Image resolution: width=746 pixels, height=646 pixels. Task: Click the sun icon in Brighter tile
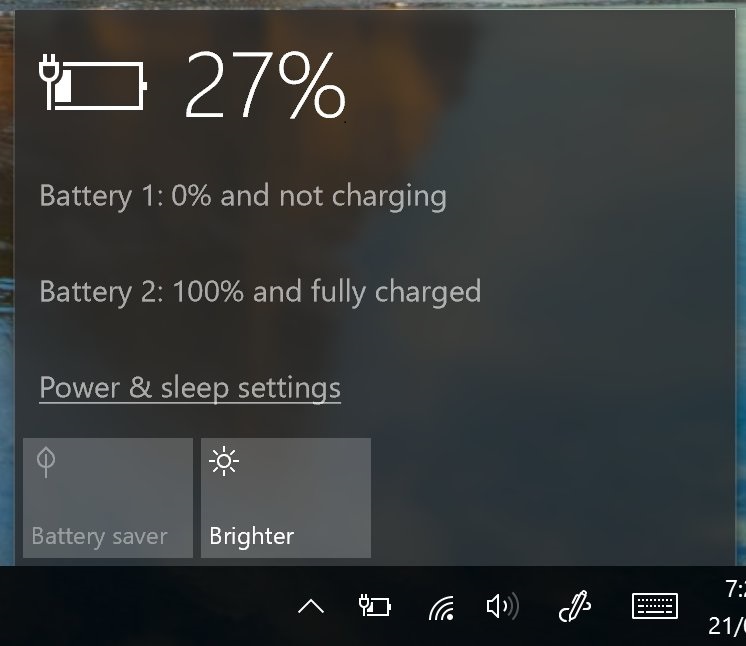(x=224, y=461)
